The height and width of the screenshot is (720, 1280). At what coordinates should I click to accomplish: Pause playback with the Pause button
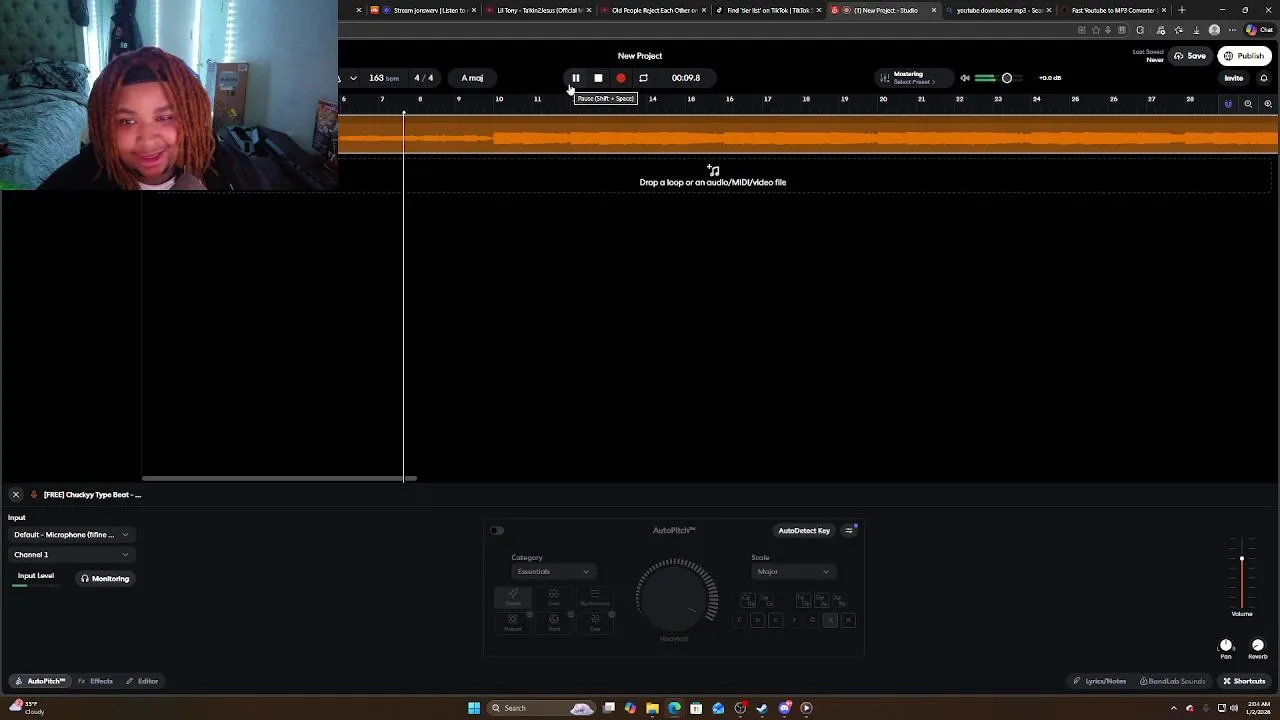point(576,78)
